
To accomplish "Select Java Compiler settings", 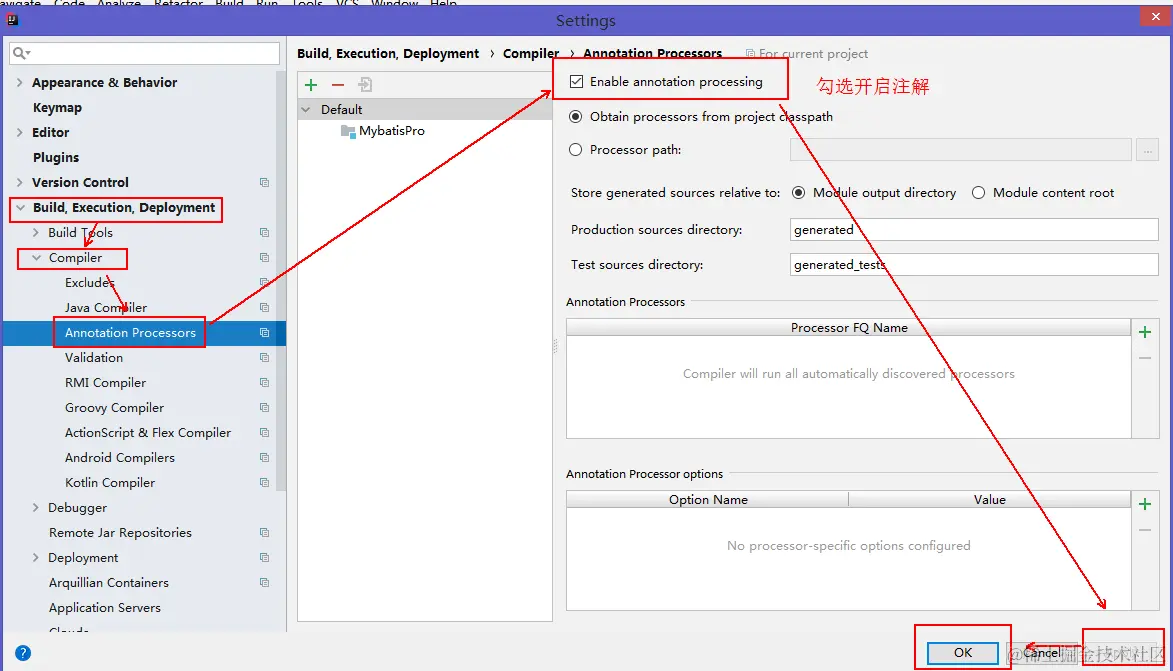I will point(105,307).
